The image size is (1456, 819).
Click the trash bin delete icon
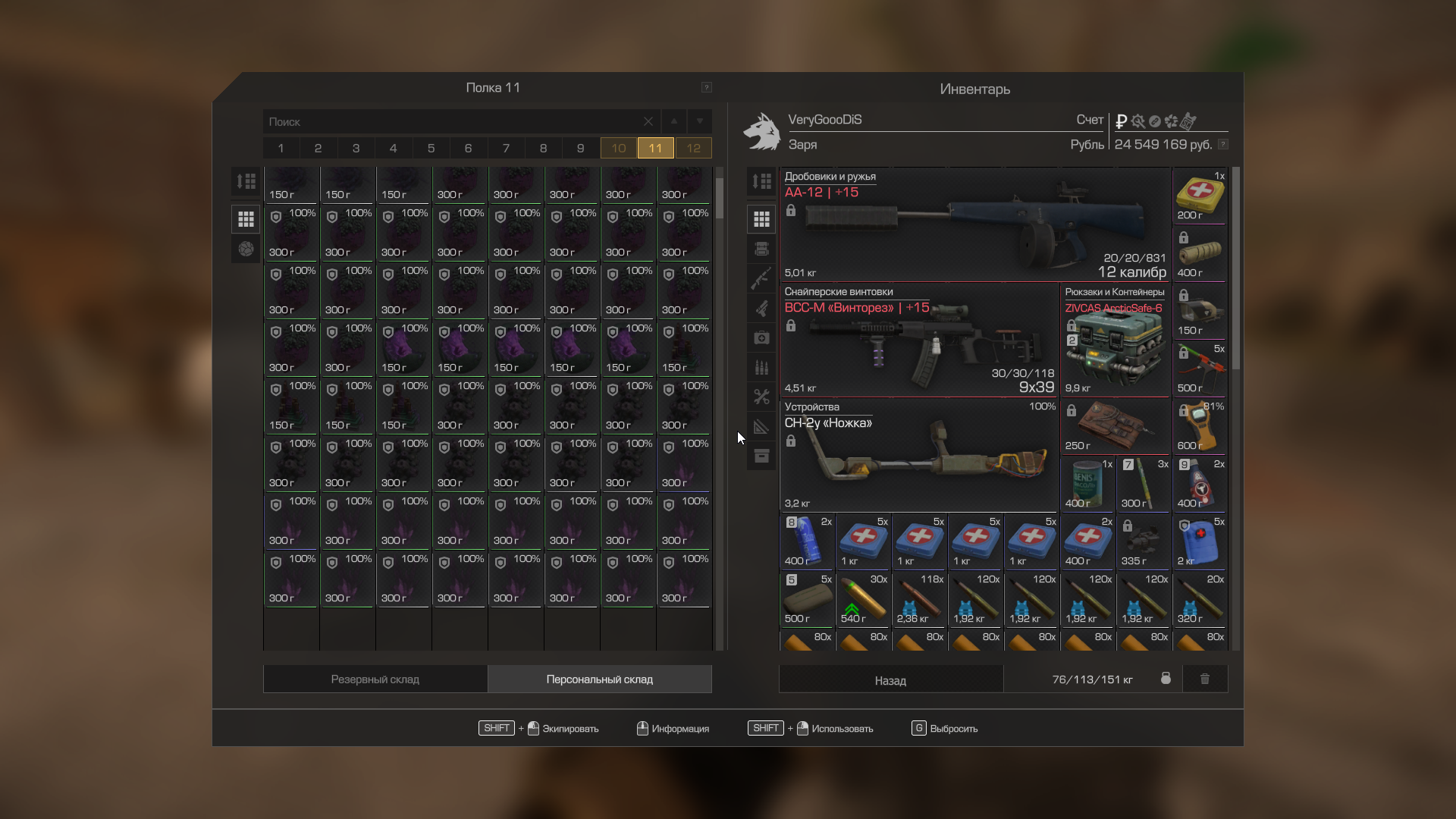tap(1204, 679)
